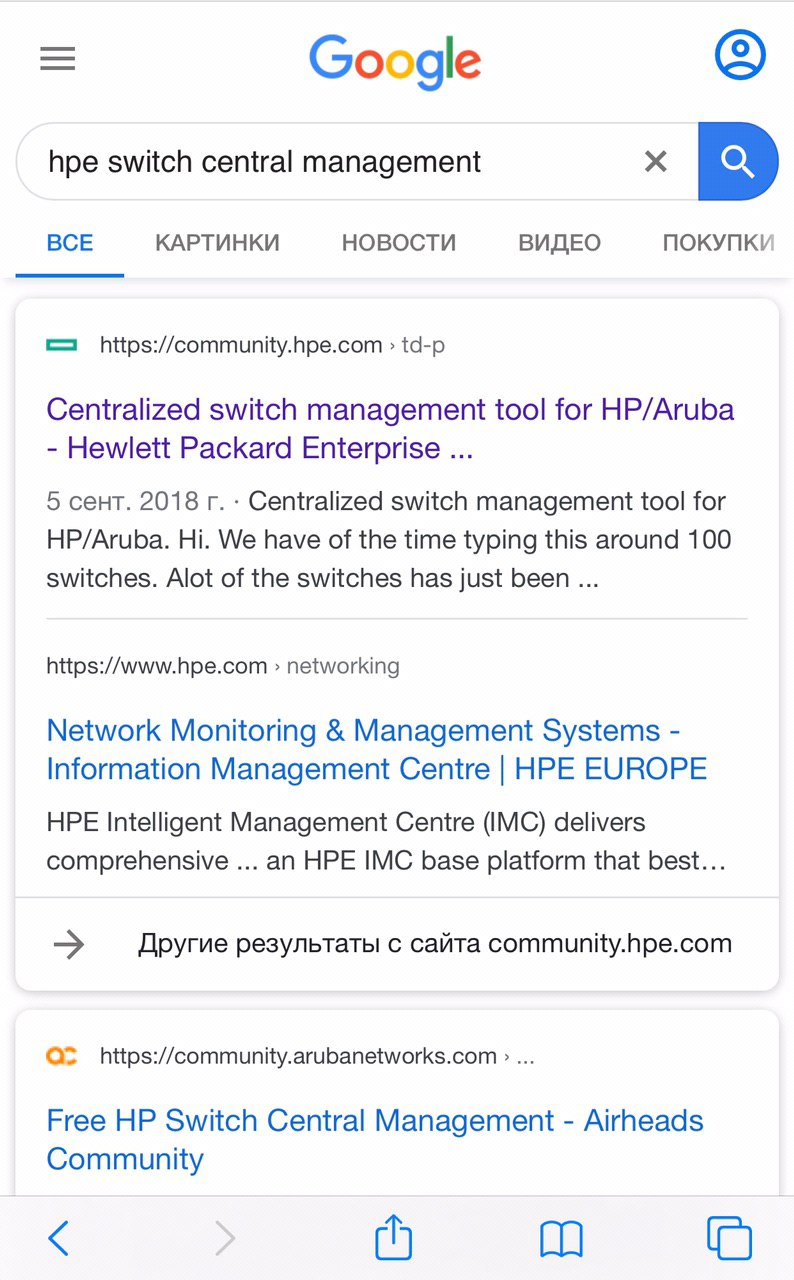Open Centralized switch management tool result
This screenshot has height=1280, width=794.
[390, 428]
